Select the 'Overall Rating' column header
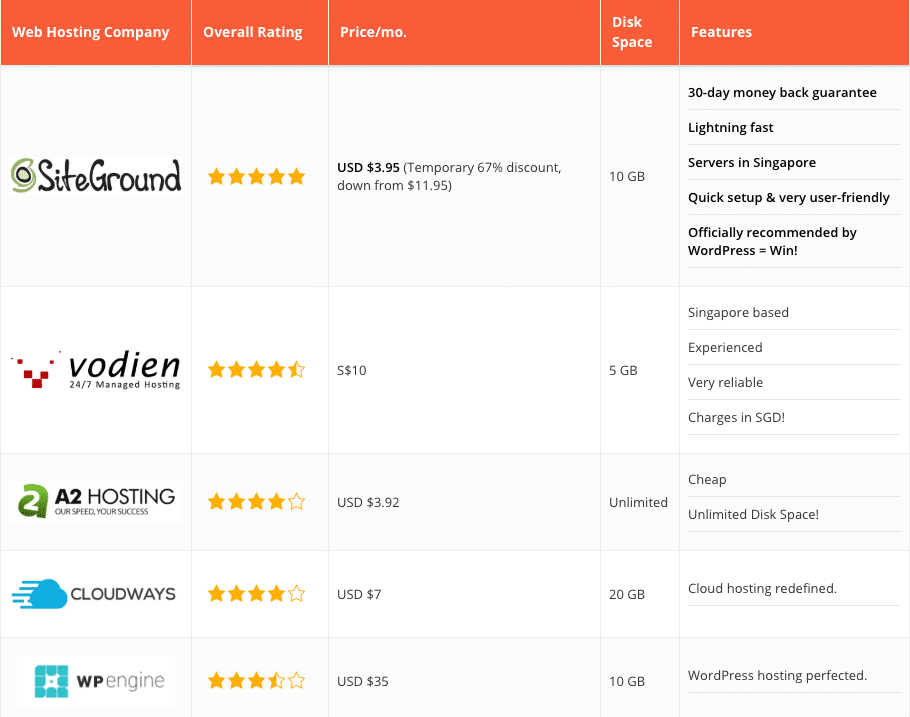Viewport: 910px width, 717px height. tap(251, 32)
